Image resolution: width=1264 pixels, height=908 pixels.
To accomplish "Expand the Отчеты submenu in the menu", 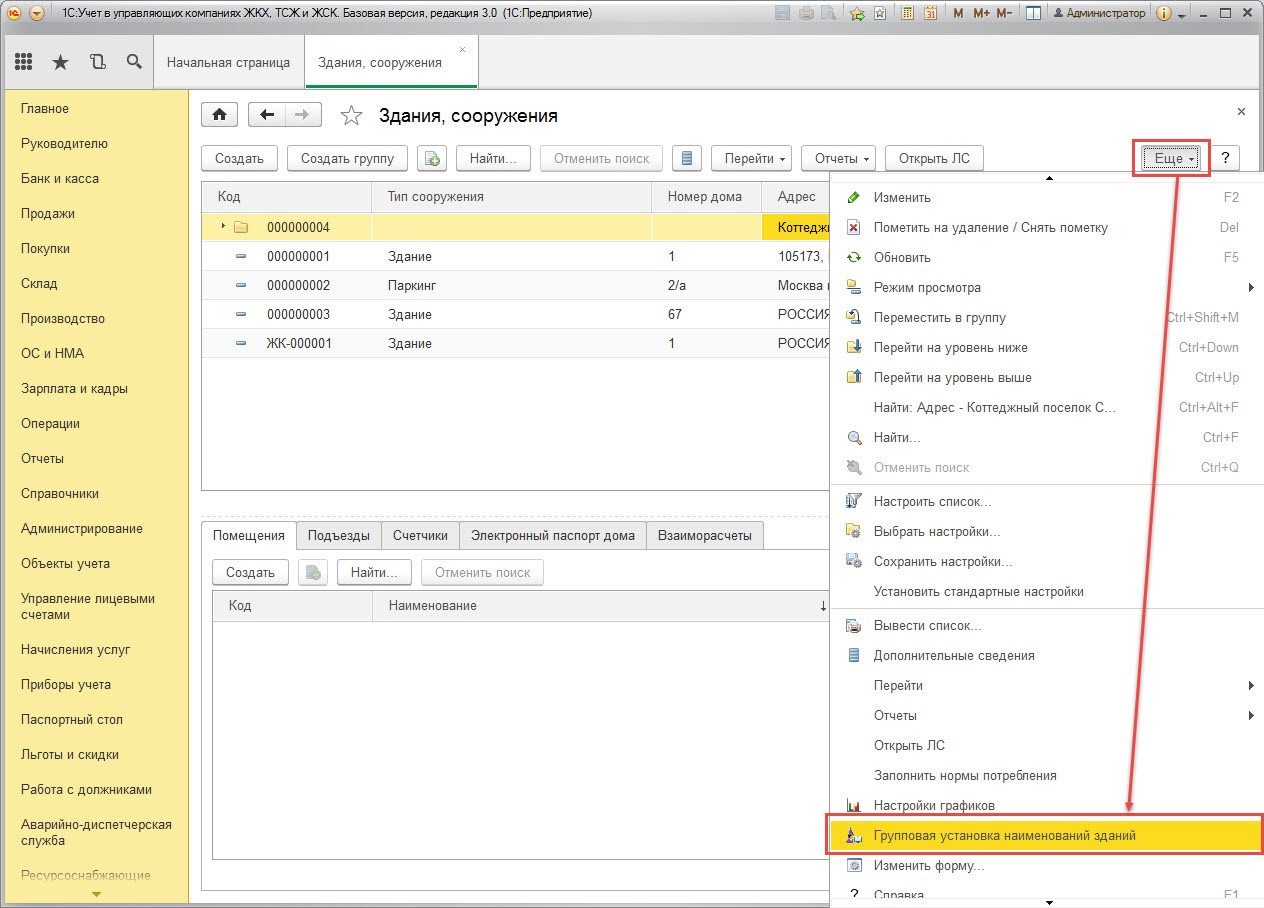I will (x=1251, y=716).
